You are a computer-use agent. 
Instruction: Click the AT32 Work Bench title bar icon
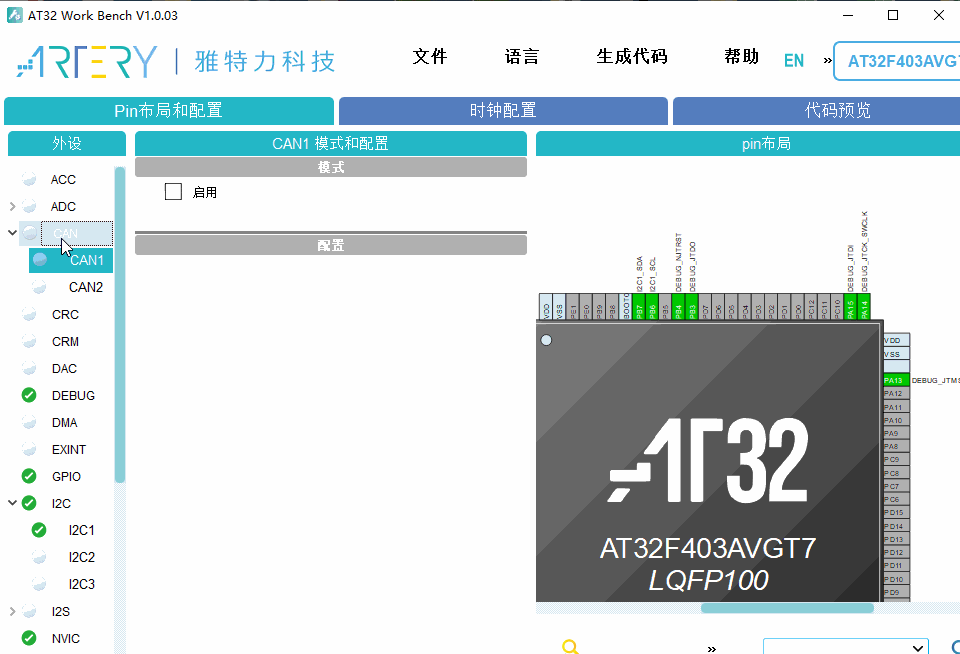(x=15, y=15)
